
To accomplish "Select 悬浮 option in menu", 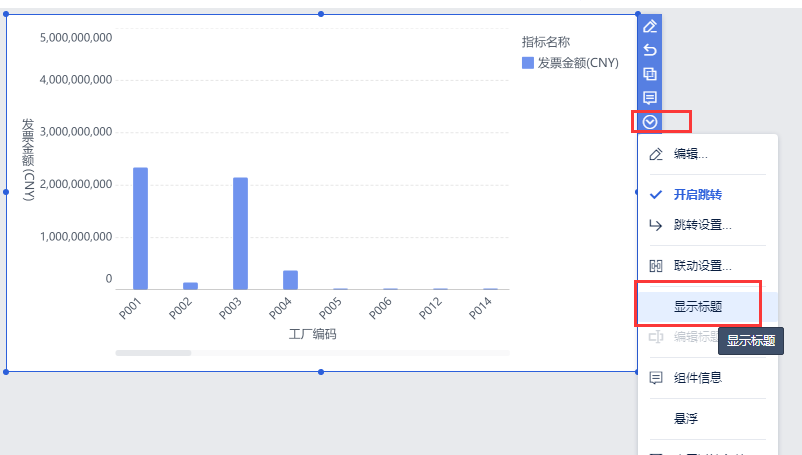I will (688, 418).
